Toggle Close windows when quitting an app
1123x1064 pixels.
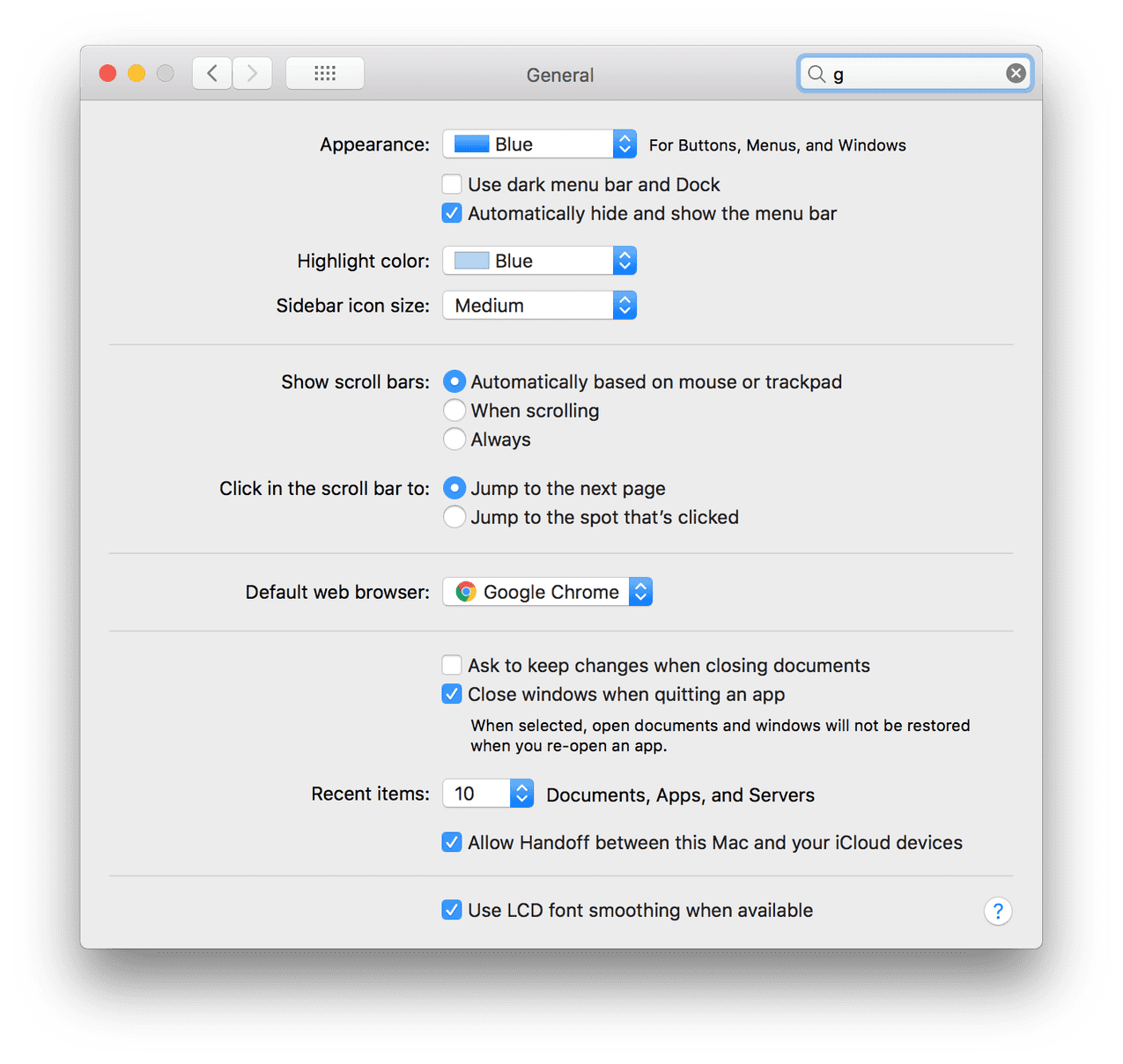click(452, 694)
